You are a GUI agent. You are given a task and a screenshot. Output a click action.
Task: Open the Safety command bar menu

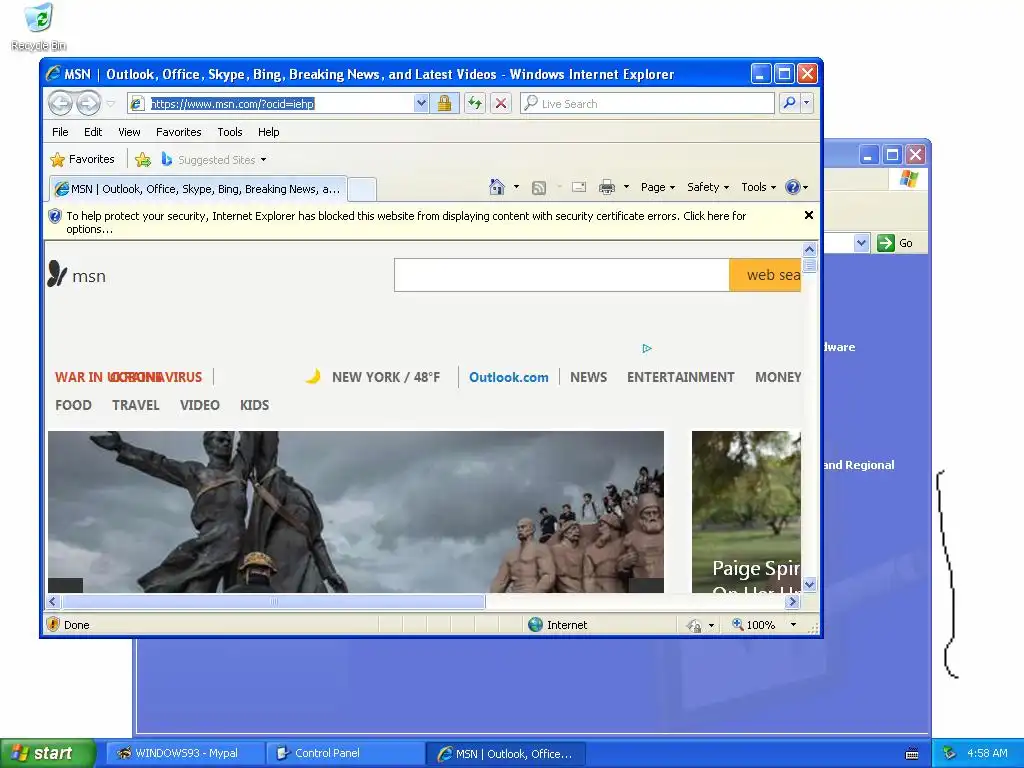(x=708, y=187)
